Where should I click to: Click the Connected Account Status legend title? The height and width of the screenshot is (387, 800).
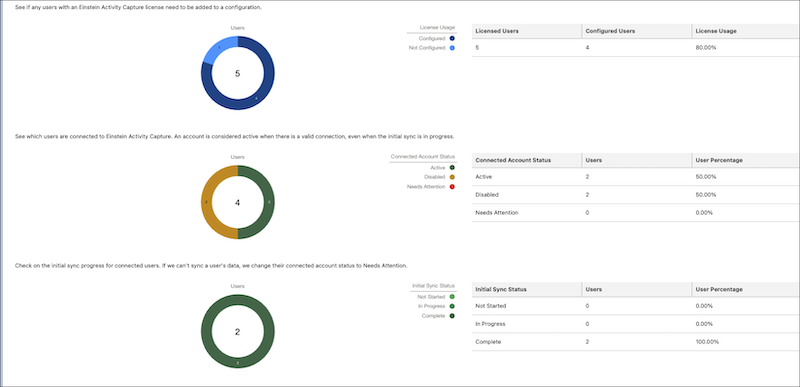tap(422, 157)
